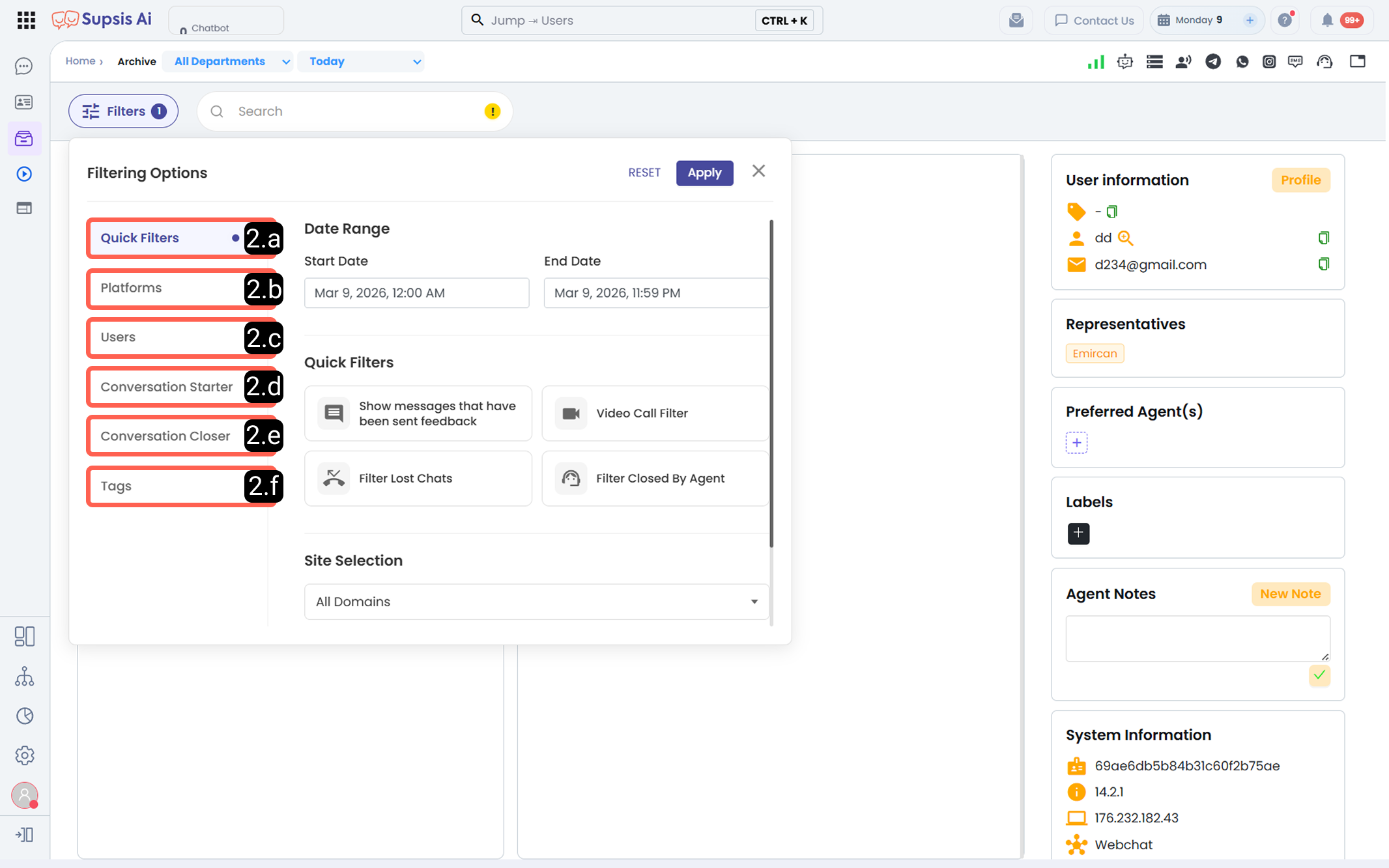Click the magnifier icon next to dd
This screenshot has width=1389, height=868.
tap(1126, 238)
